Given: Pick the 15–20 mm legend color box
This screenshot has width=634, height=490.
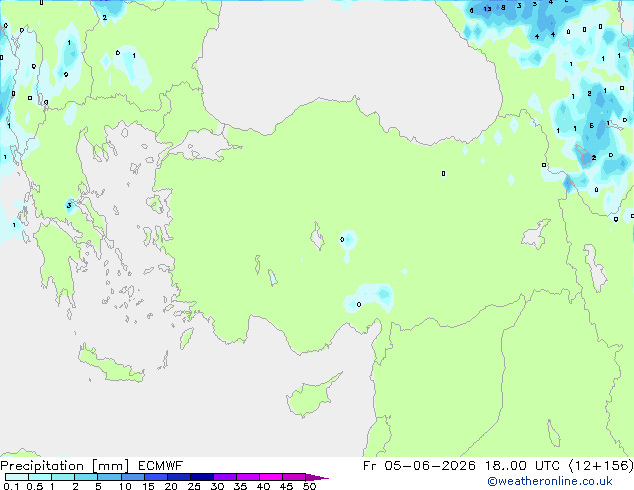Looking at the screenshot, I should coord(155,477).
